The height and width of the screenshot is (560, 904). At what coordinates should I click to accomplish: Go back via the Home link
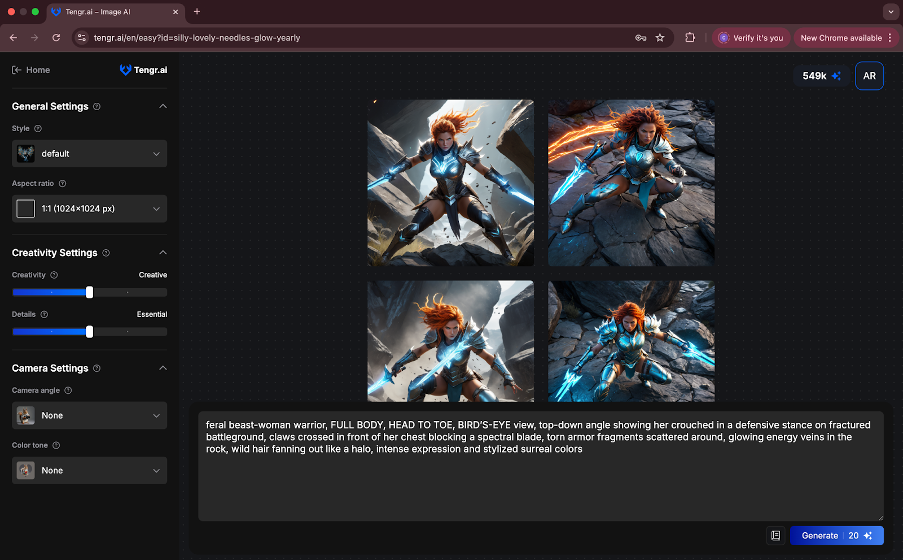point(31,70)
